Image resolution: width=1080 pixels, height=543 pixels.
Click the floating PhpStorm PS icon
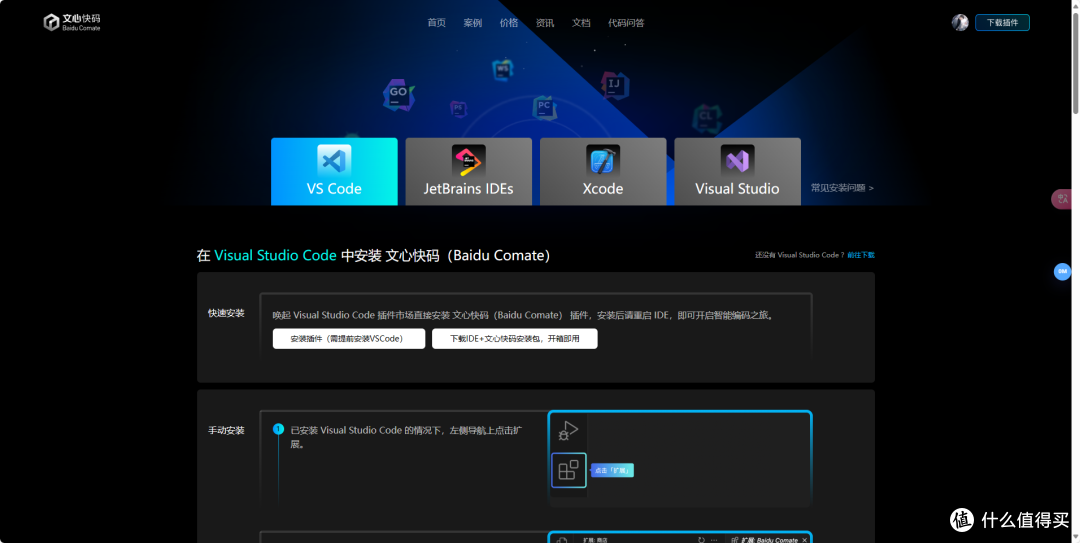pos(458,108)
